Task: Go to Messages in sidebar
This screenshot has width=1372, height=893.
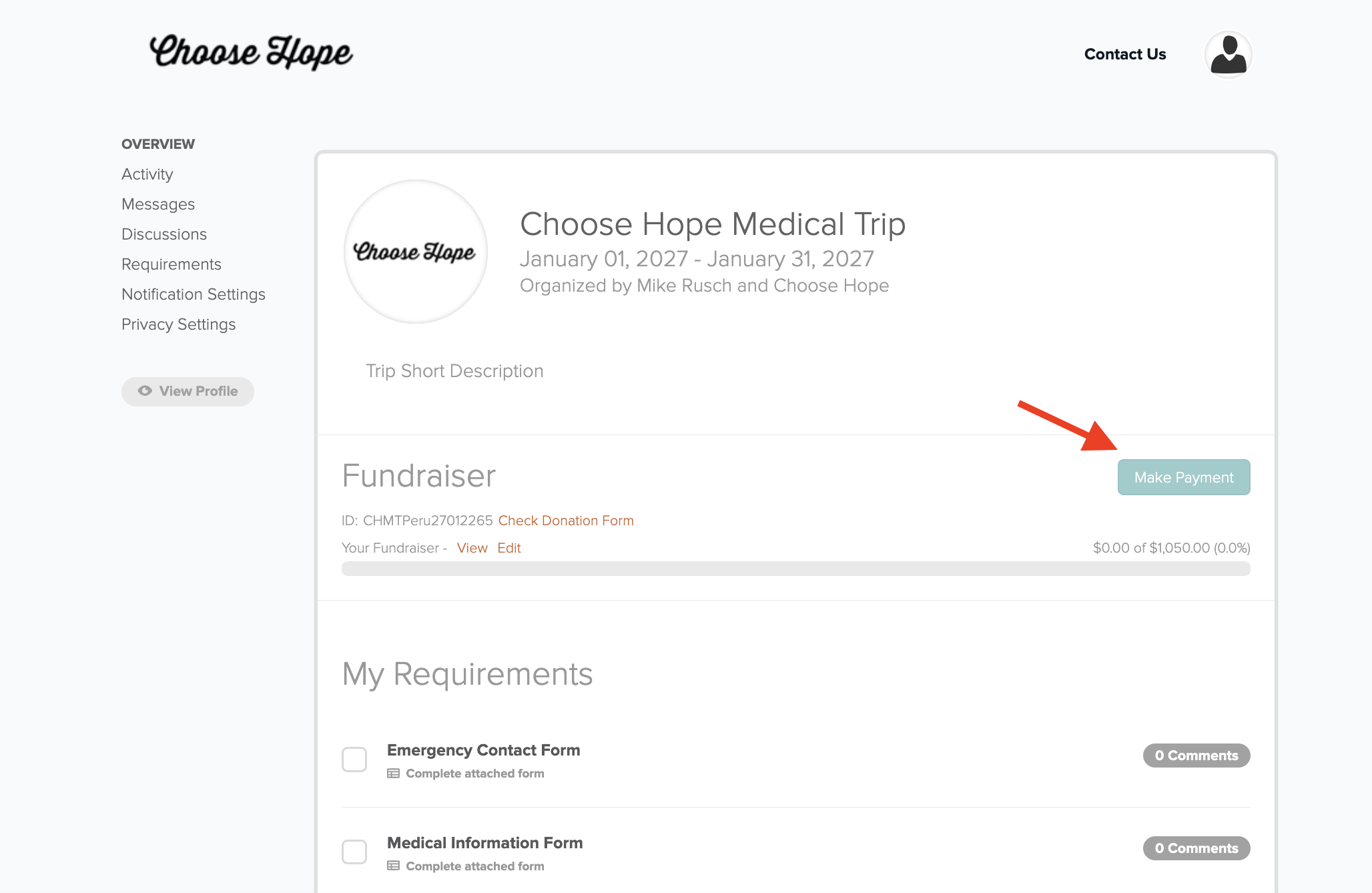Action: pos(158,204)
